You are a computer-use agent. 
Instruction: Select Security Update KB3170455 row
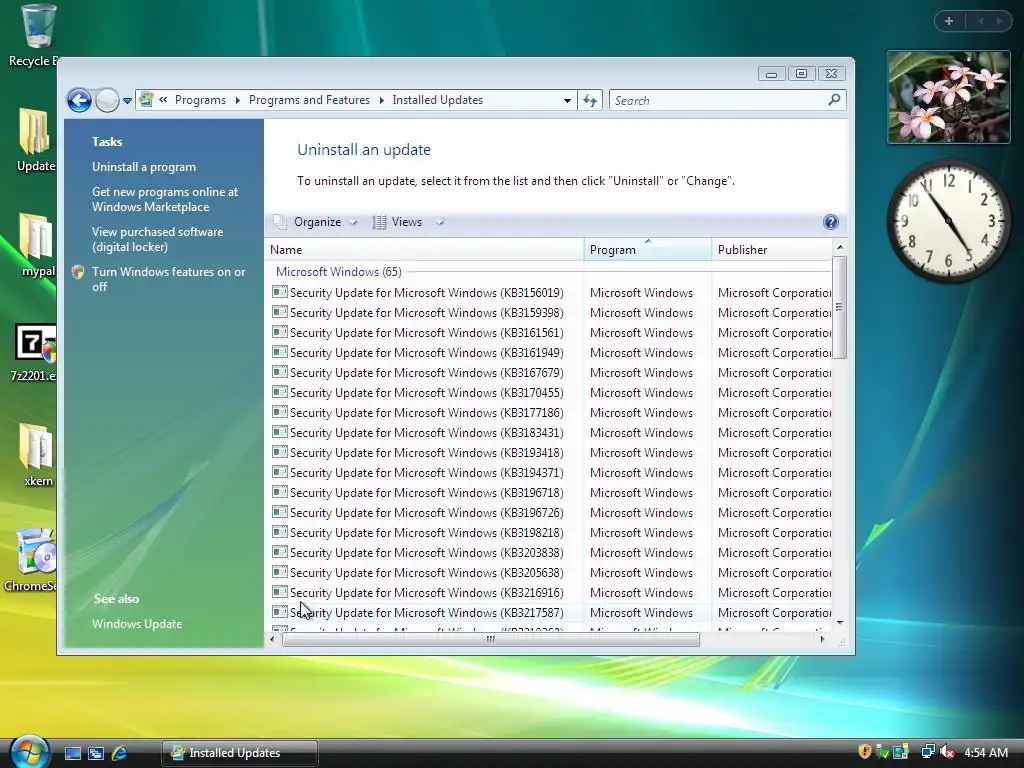point(551,392)
